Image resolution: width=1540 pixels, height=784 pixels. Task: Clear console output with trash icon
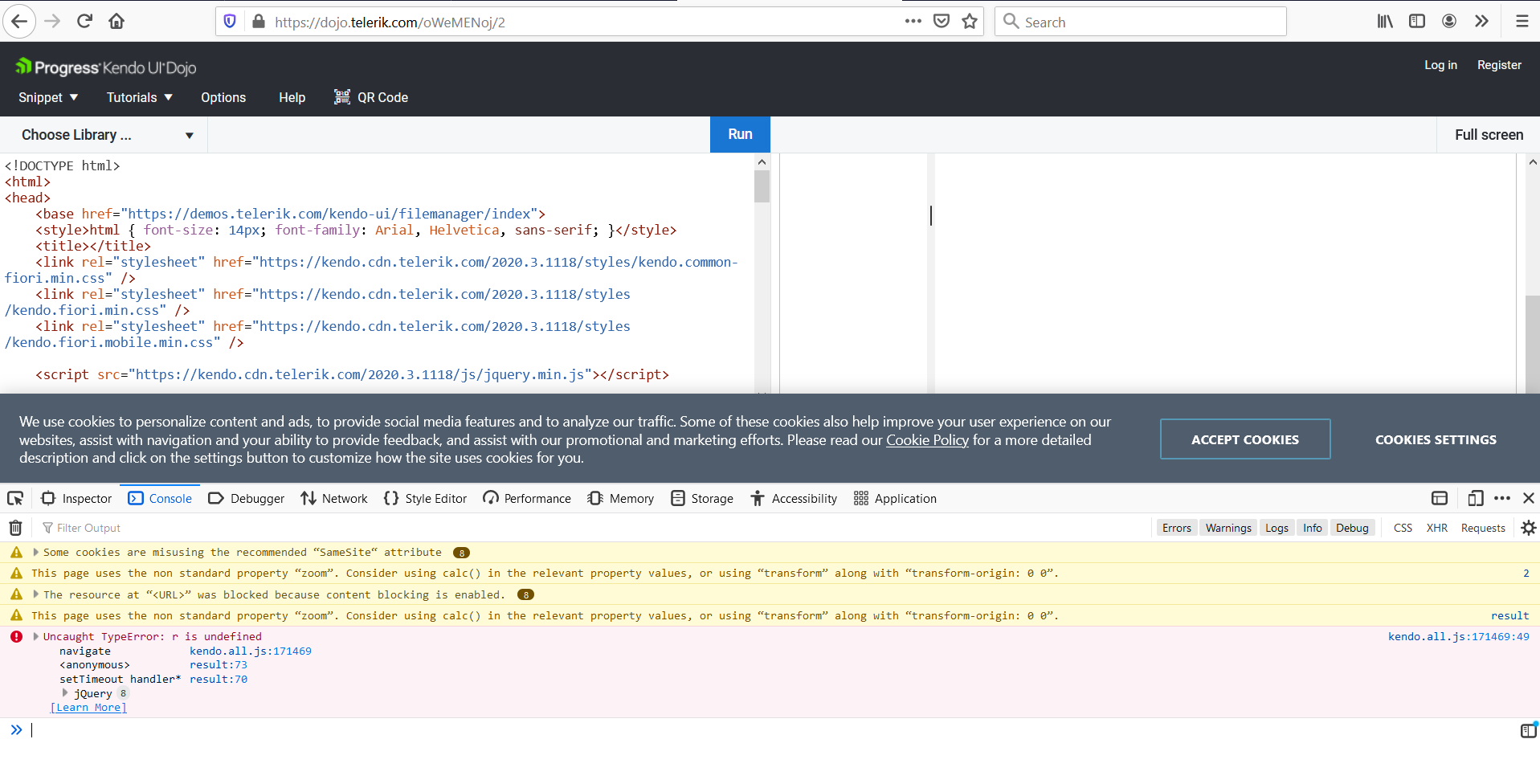(15, 528)
